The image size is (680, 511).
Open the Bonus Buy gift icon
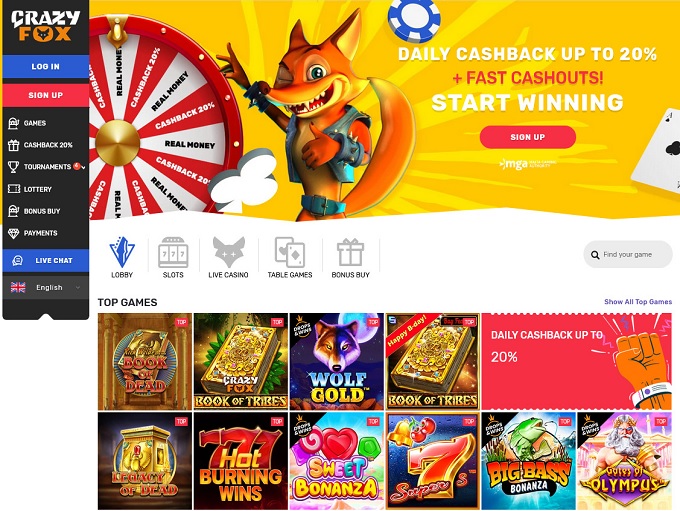pos(350,252)
